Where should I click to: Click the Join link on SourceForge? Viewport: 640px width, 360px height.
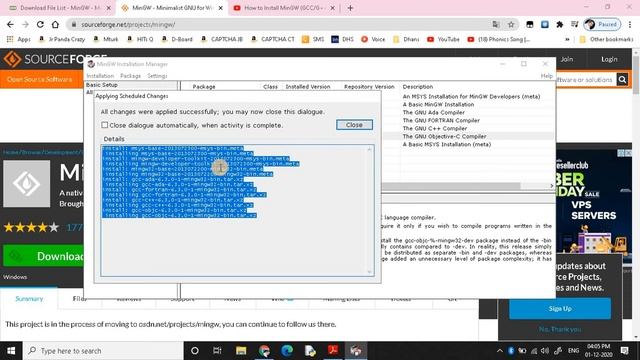[x=567, y=59]
